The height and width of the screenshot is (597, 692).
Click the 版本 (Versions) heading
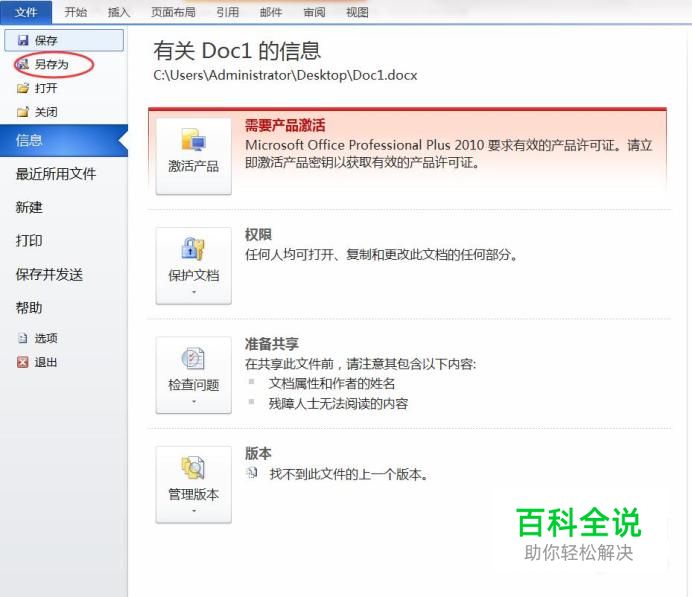[x=258, y=453]
